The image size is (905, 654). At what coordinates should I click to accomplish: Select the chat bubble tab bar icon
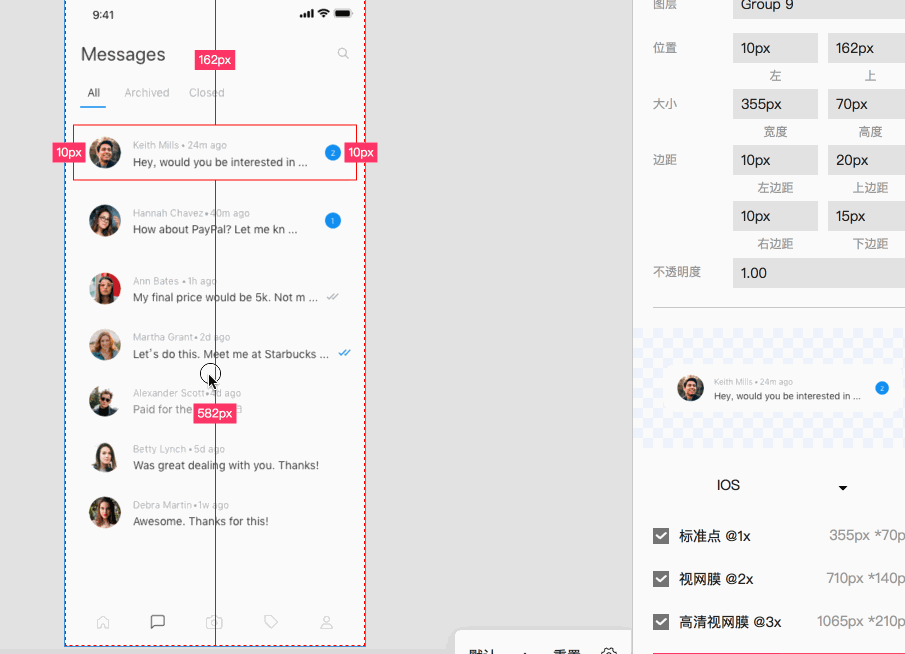(158, 622)
